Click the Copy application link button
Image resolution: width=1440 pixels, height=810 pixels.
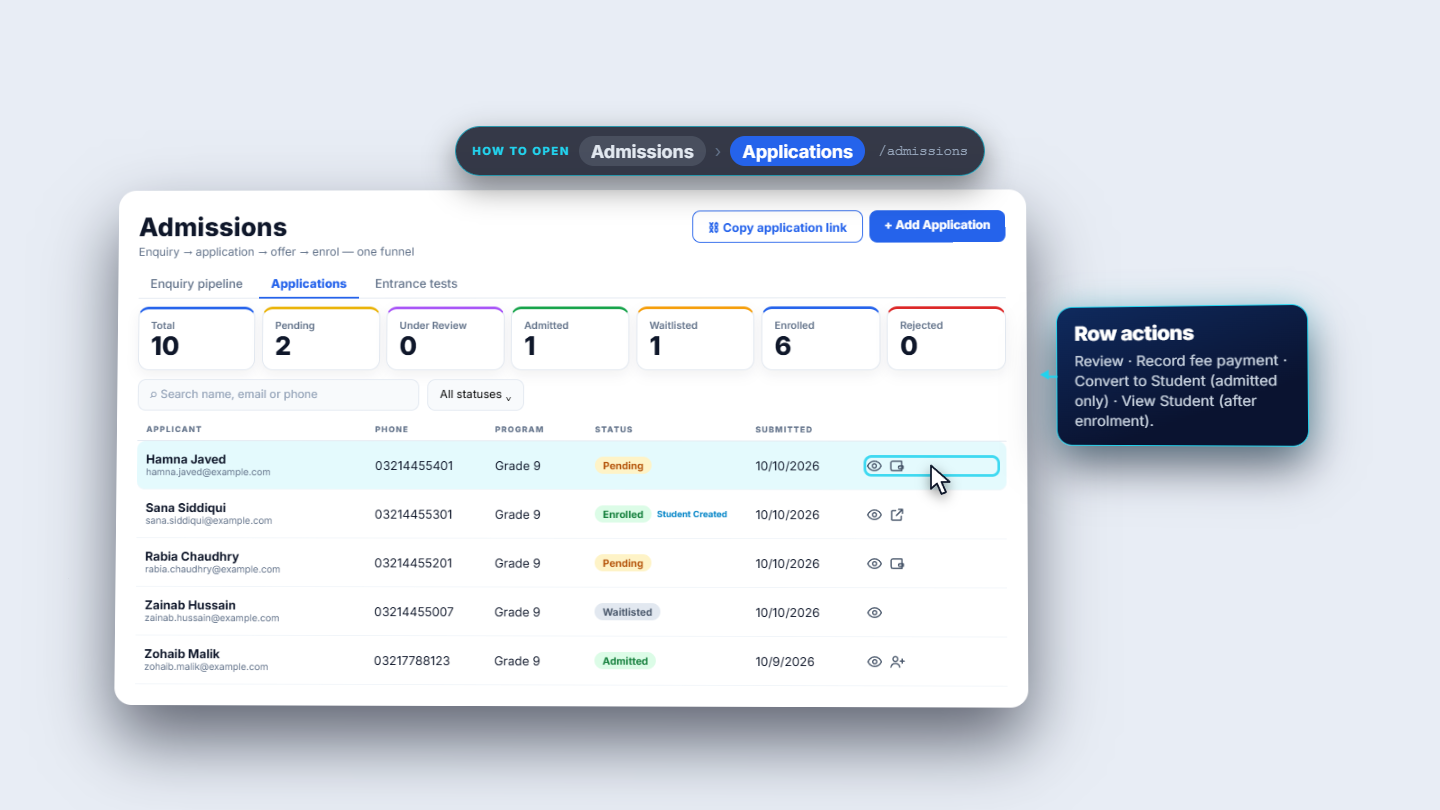[777, 227]
